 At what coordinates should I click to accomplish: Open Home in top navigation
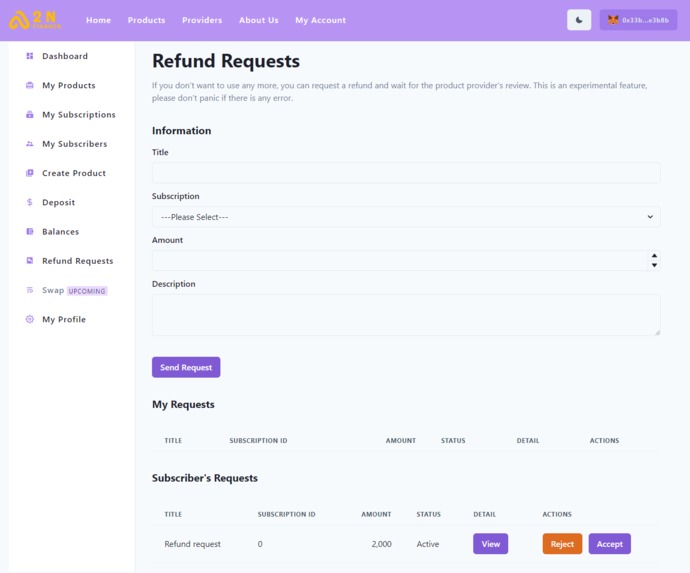click(x=99, y=20)
